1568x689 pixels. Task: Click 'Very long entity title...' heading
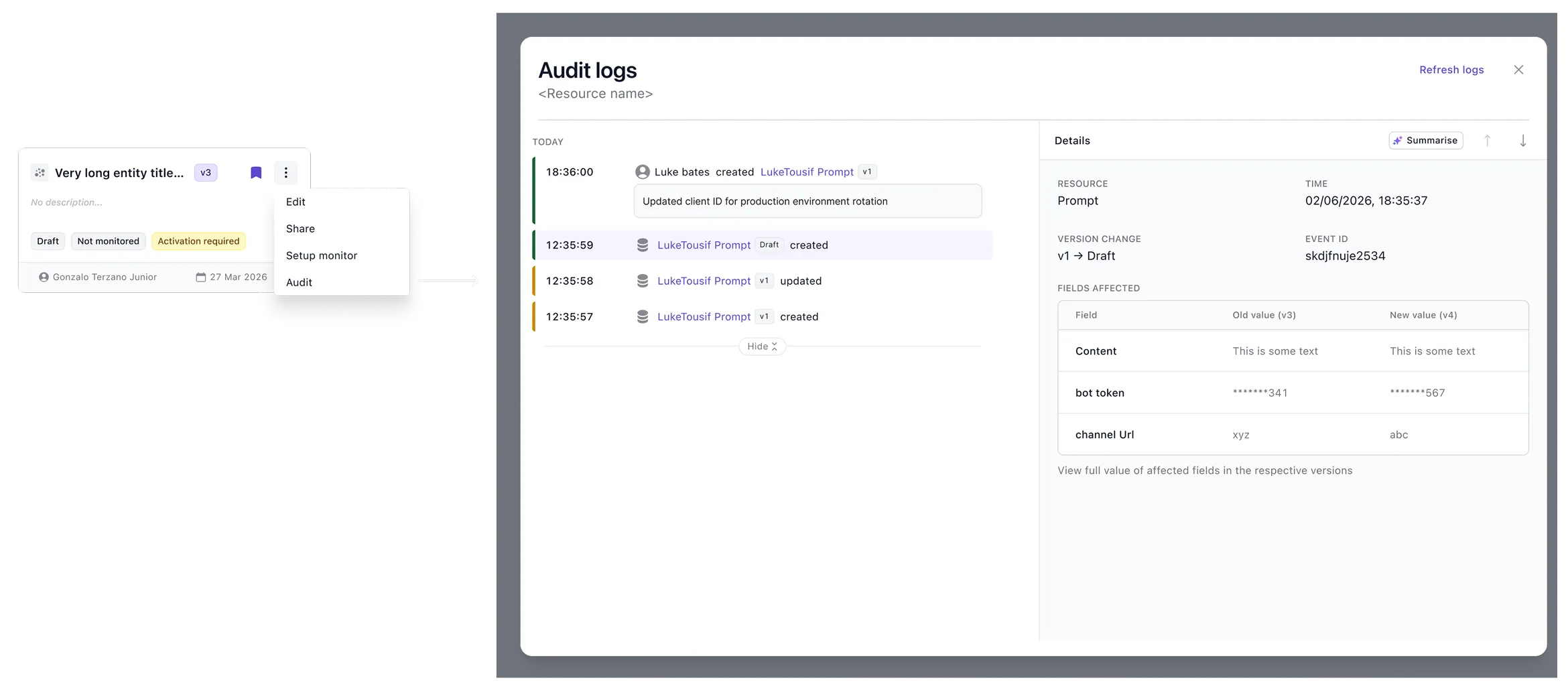click(x=119, y=173)
